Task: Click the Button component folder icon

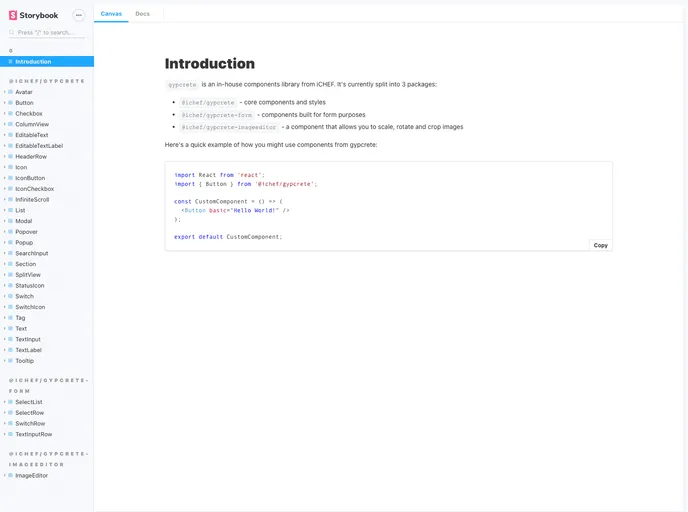Action: click(11, 103)
